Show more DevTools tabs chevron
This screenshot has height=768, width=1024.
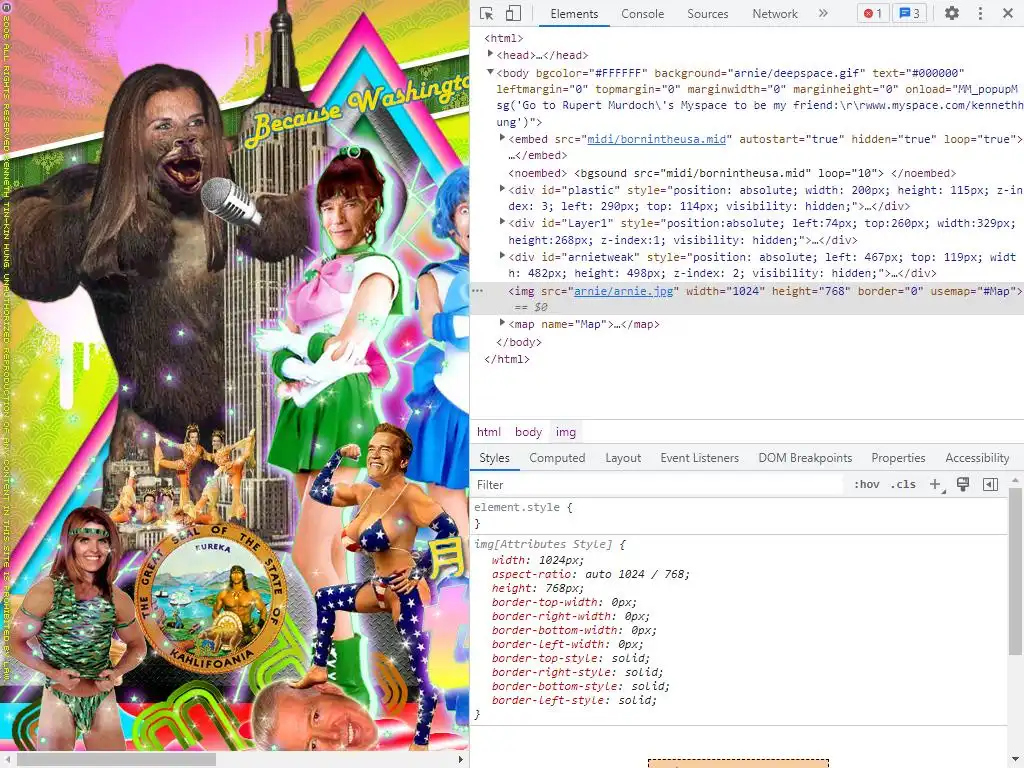tap(823, 14)
